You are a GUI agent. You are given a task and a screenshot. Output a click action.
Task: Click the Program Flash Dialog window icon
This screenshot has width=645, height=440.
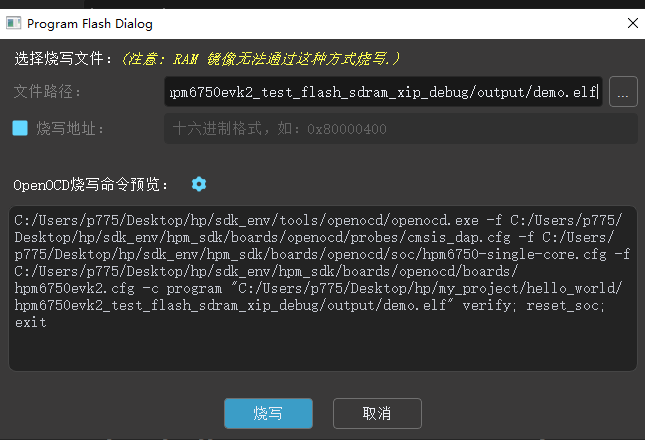click(x=13, y=22)
